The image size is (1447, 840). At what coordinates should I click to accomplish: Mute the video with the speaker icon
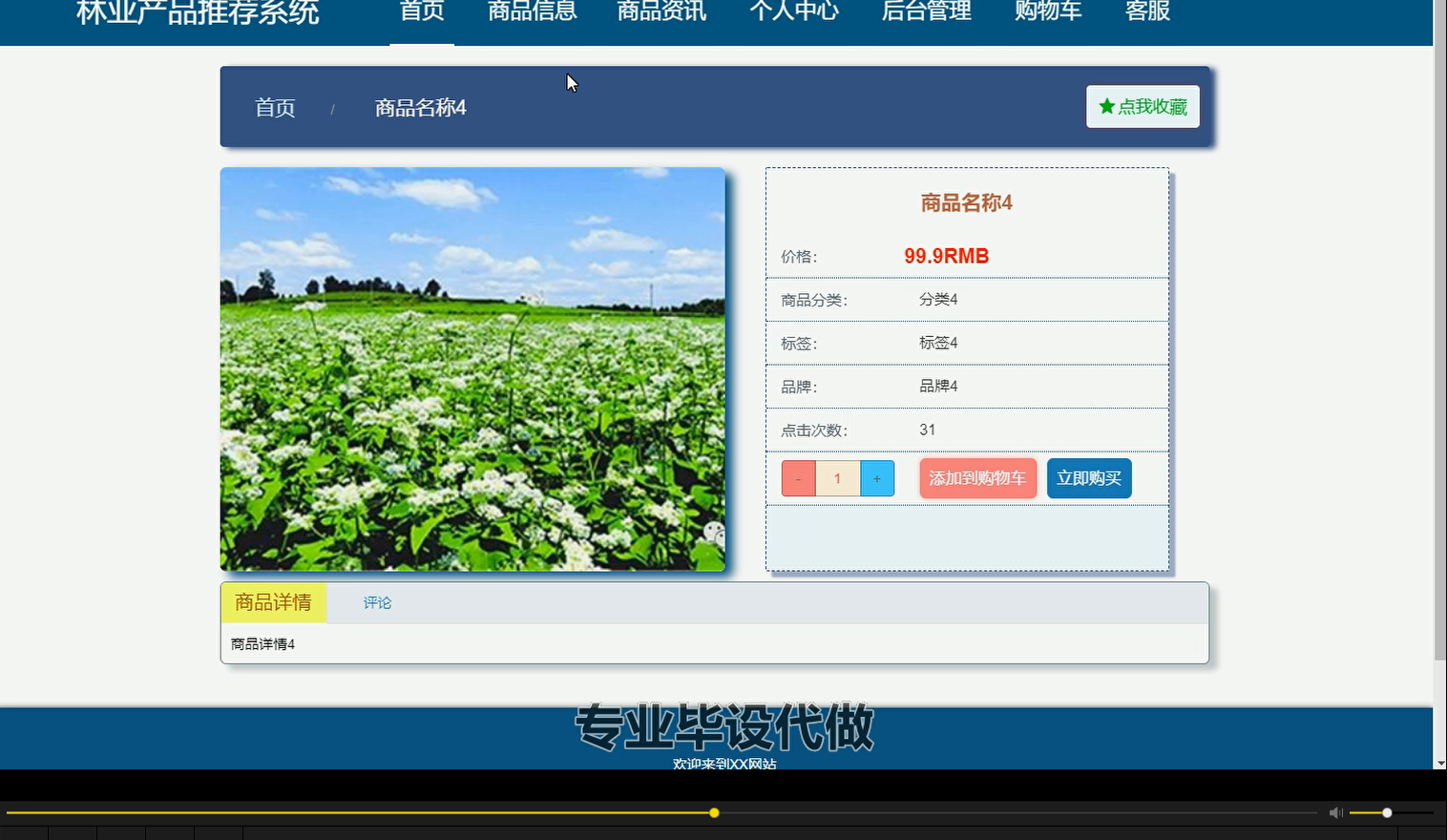[1335, 812]
